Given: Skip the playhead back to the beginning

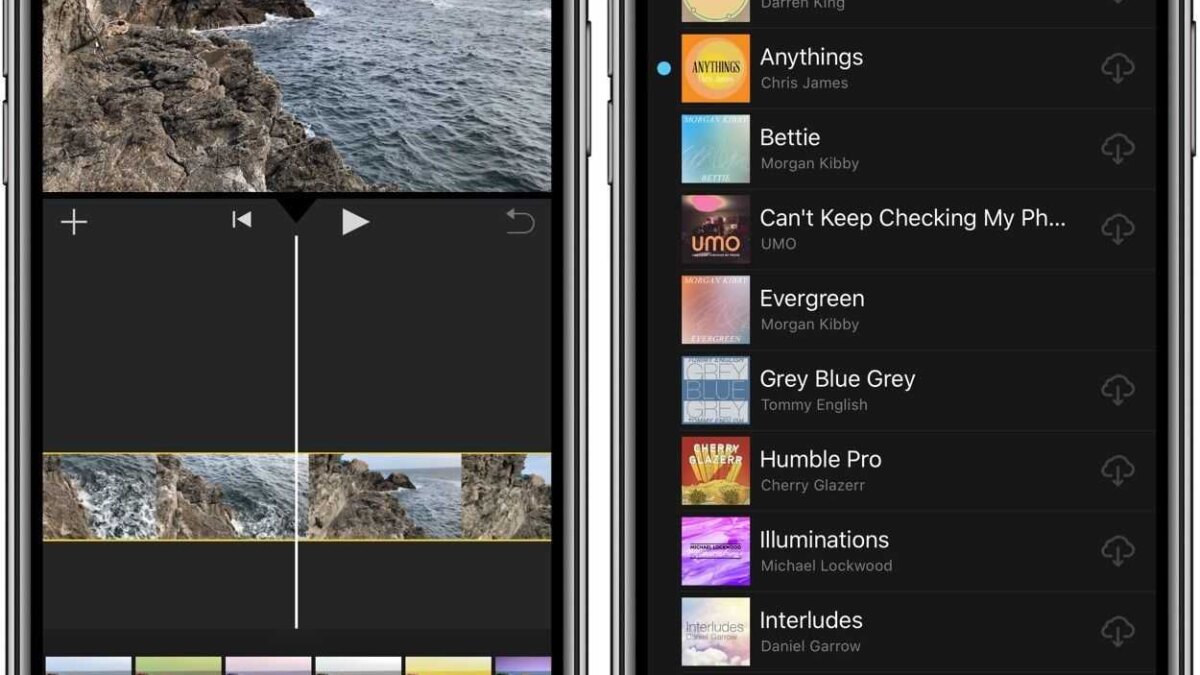Looking at the screenshot, I should tap(242, 222).
